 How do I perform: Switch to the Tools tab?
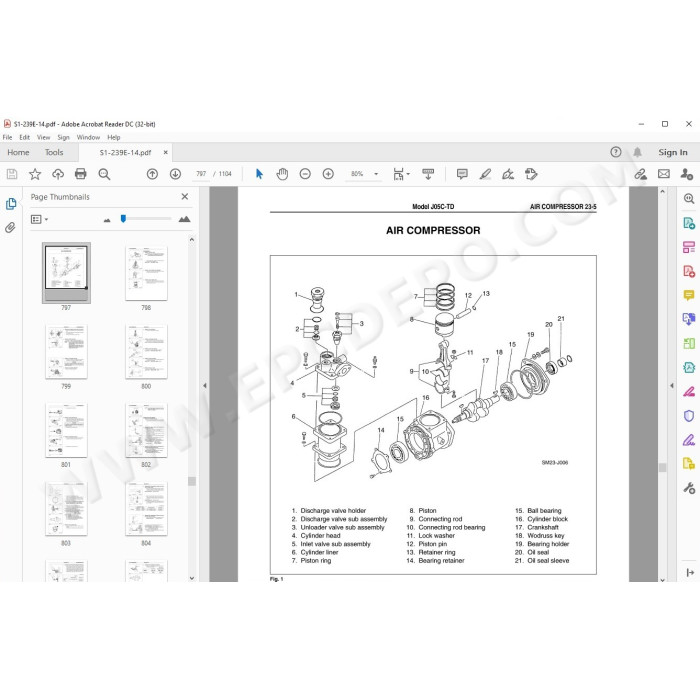[x=54, y=152]
